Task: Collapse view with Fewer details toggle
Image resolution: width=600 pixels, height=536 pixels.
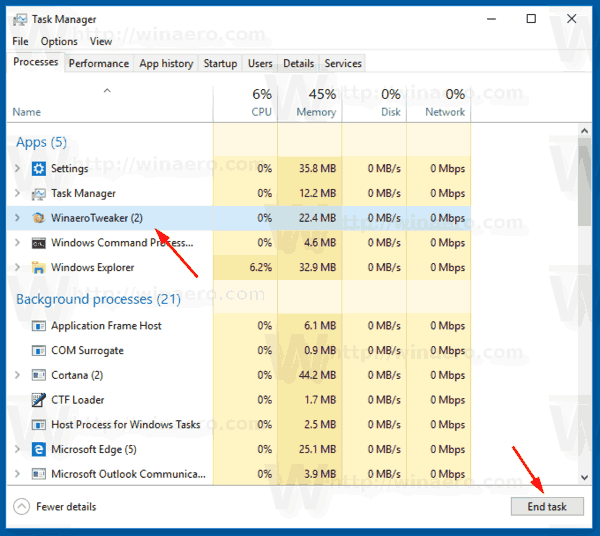Action: pos(56,507)
